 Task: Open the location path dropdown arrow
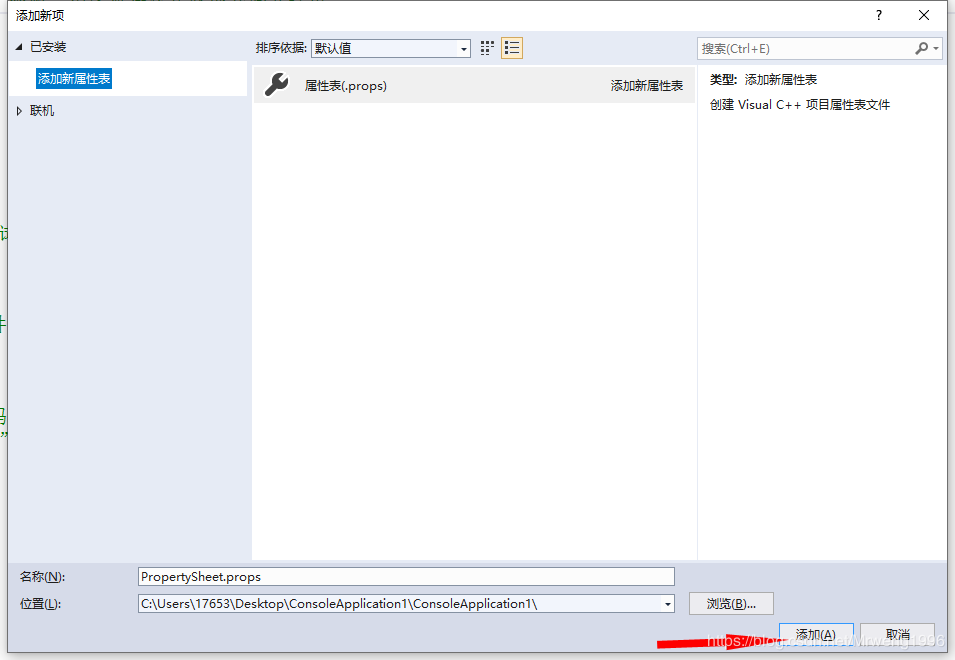[668, 604]
